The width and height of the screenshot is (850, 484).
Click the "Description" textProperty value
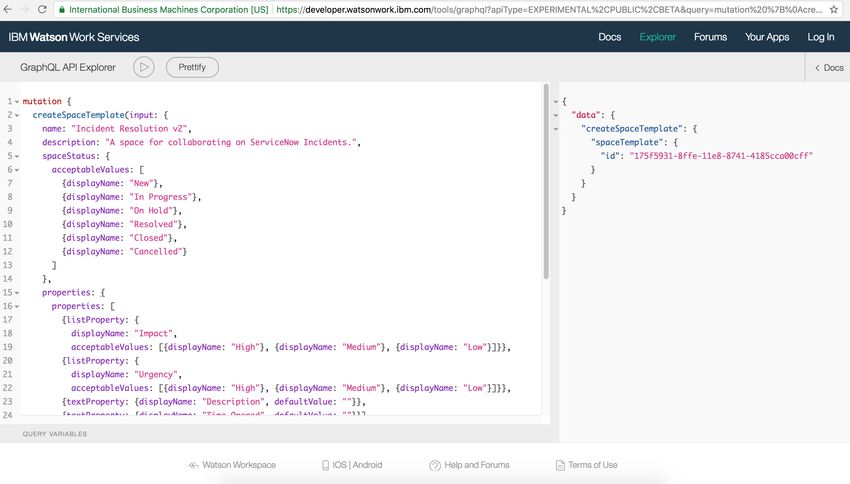coord(234,402)
